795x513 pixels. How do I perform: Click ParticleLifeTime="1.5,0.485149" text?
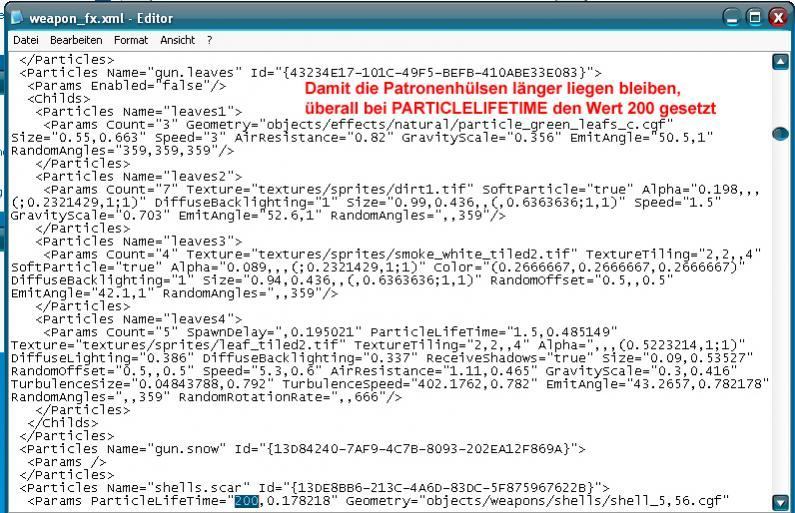coord(494,332)
